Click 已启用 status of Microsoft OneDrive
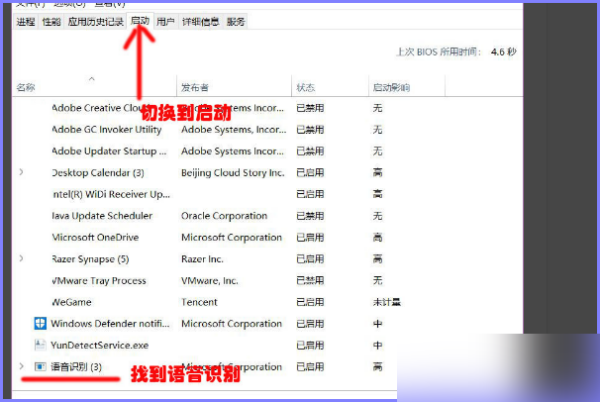Image resolution: width=600 pixels, height=402 pixels. point(310,237)
